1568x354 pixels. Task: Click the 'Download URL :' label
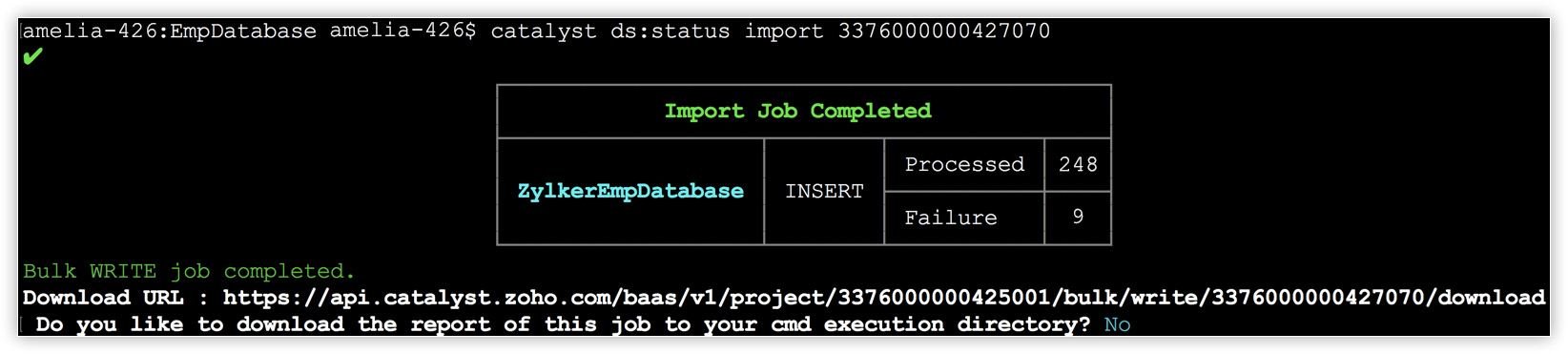(x=115, y=298)
